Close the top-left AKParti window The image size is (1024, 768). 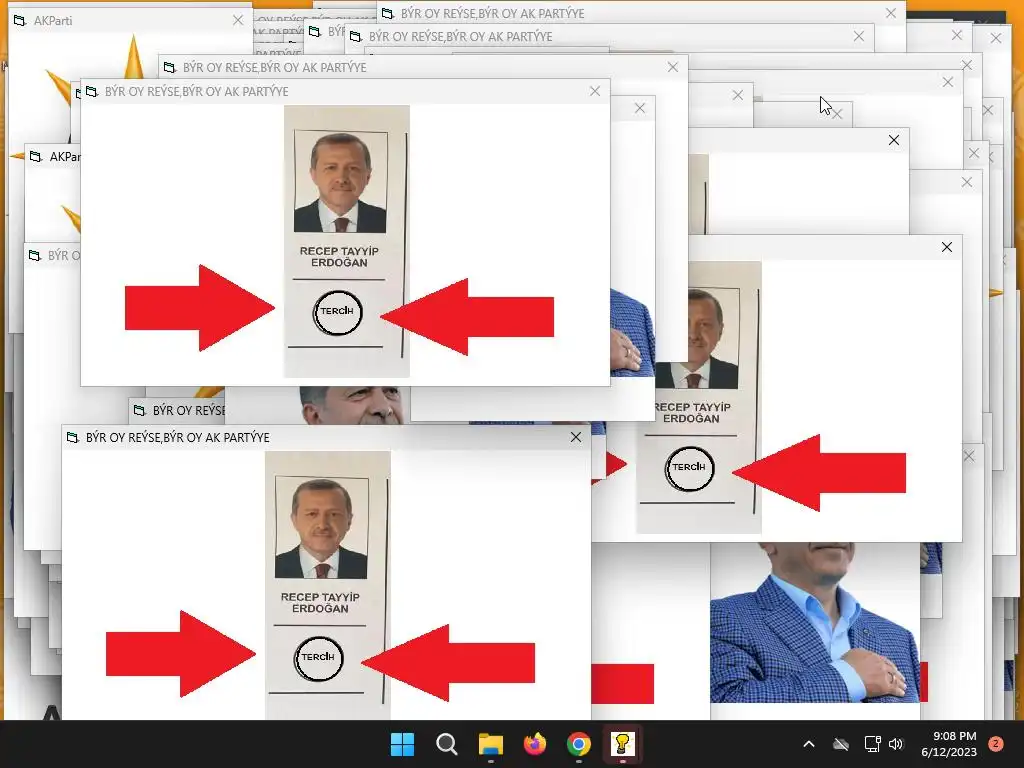click(238, 20)
